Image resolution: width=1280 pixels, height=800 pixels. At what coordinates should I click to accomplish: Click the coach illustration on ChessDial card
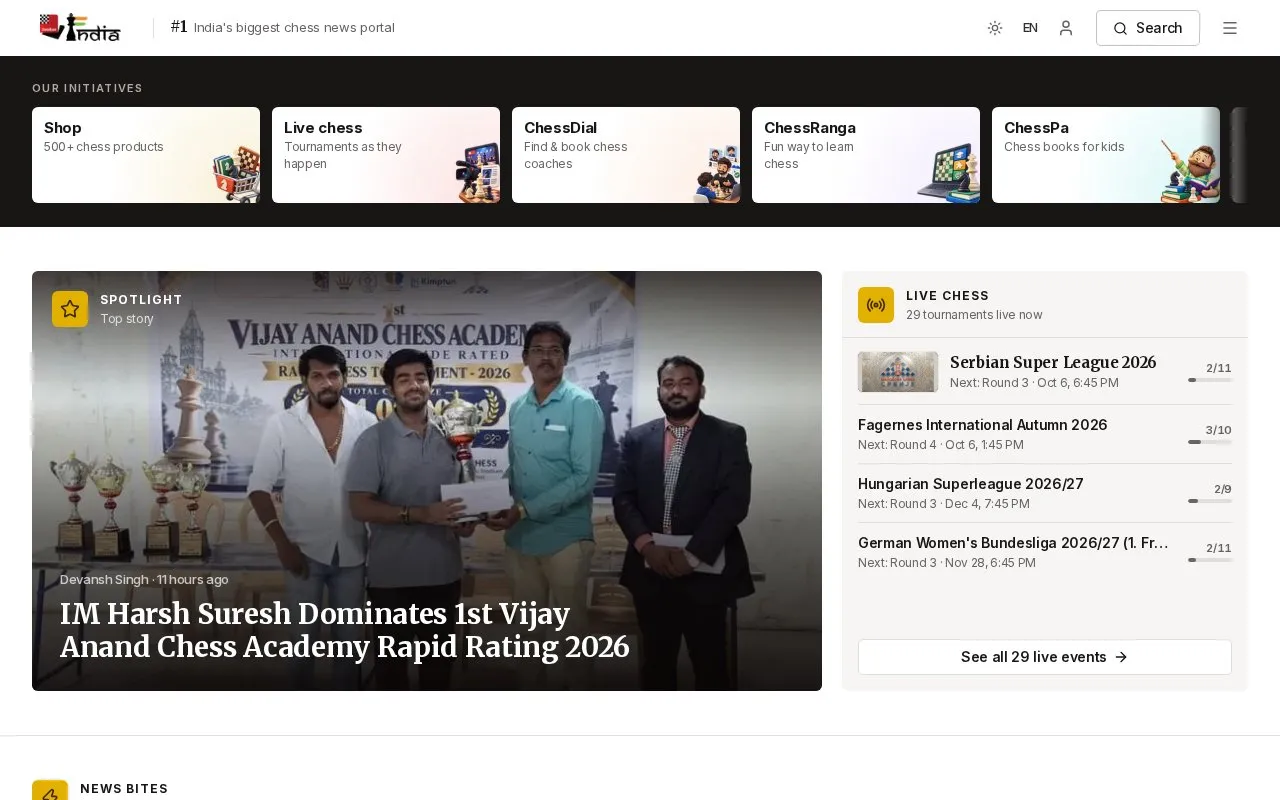pos(717,174)
